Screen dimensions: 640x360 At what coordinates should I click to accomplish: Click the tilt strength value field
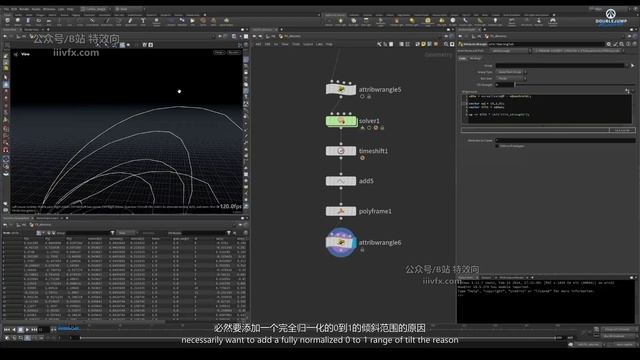[504, 84]
